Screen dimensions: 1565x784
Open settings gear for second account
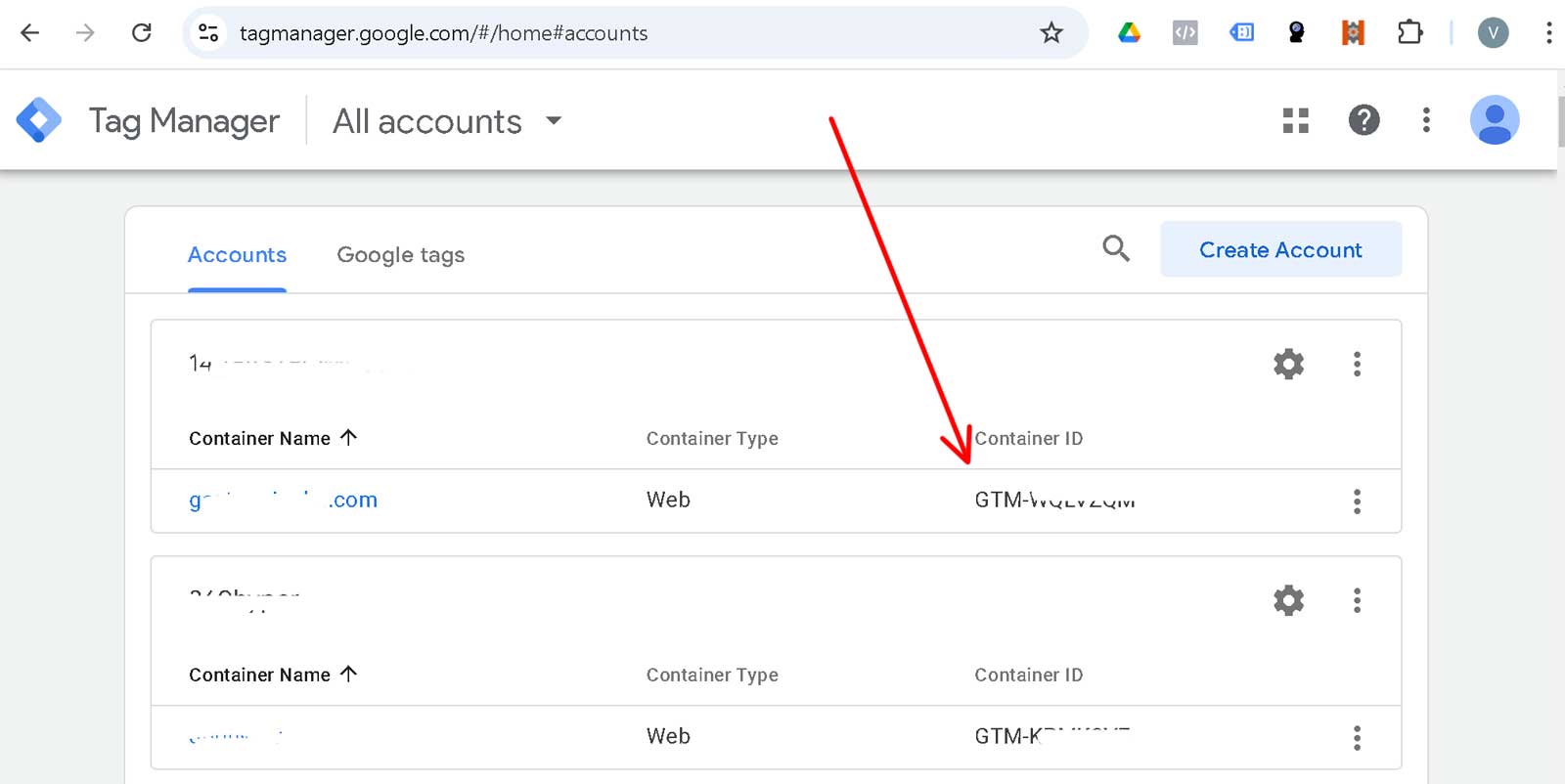pyautogui.click(x=1289, y=600)
